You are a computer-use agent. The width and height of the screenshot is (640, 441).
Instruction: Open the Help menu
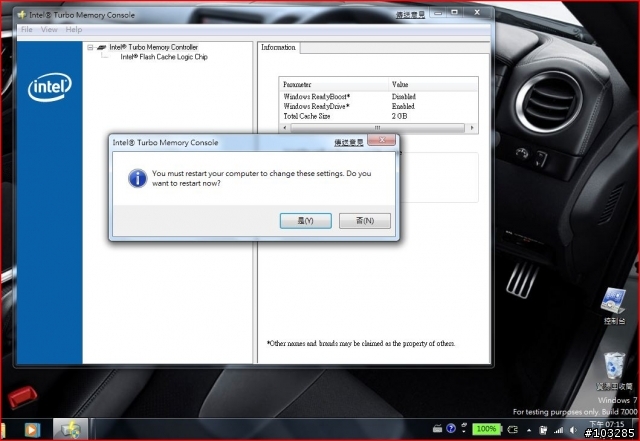(74, 29)
